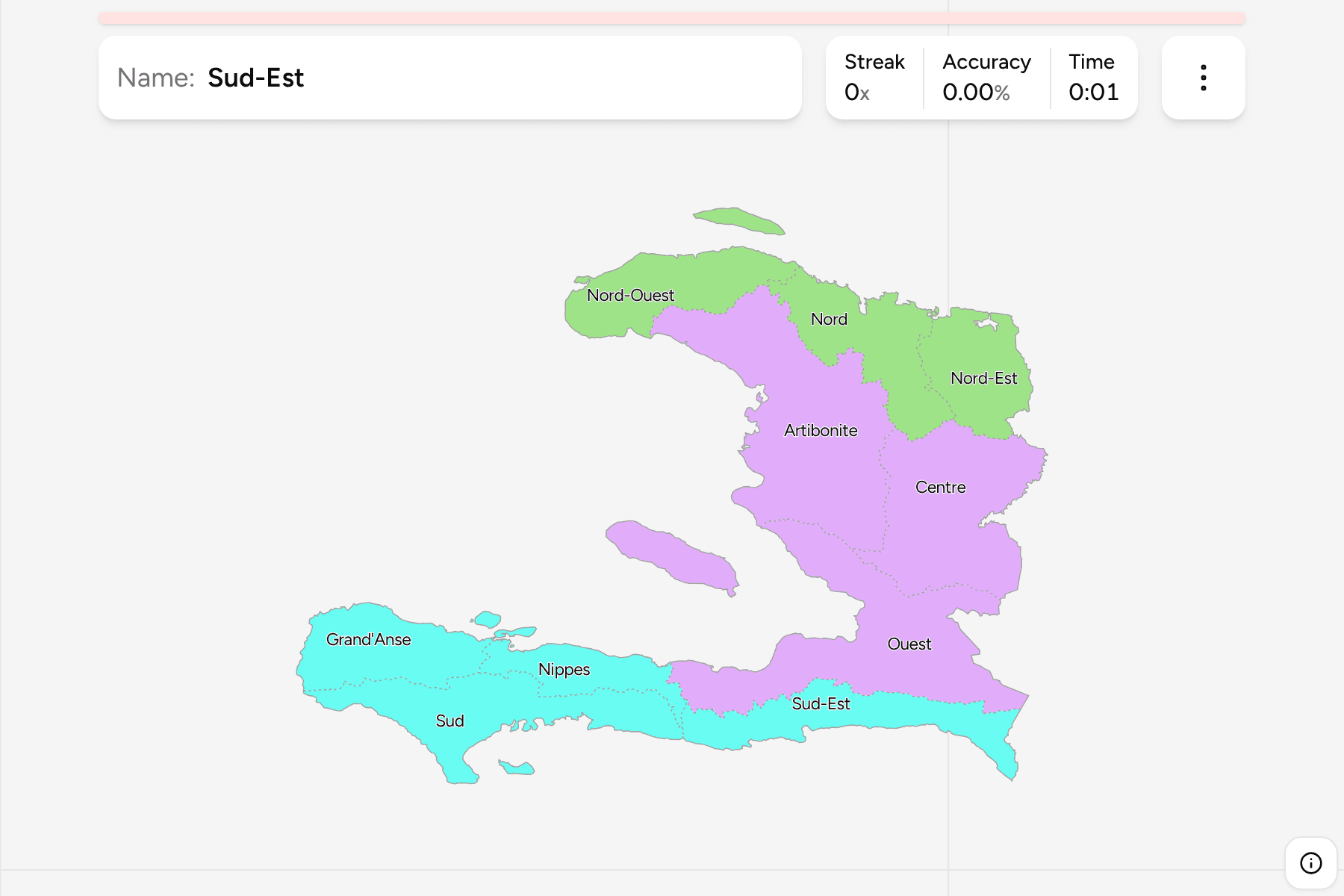1344x896 pixels.
Task: Open the three-dot options menu
Action: tap(1203, 78)
